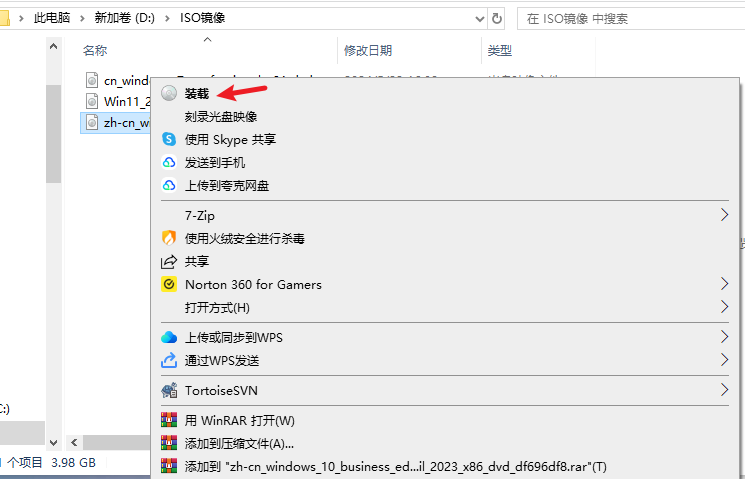The image size is (745, 479).
Task: Click the Norton 360 yellow check icon
Action: [x=169, y=284]
